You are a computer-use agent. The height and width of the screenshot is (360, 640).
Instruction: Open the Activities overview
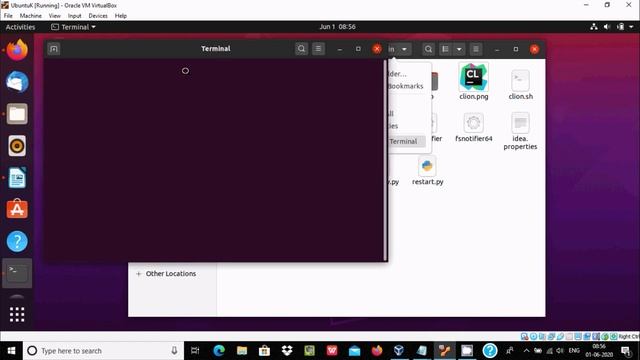point(20,27)
